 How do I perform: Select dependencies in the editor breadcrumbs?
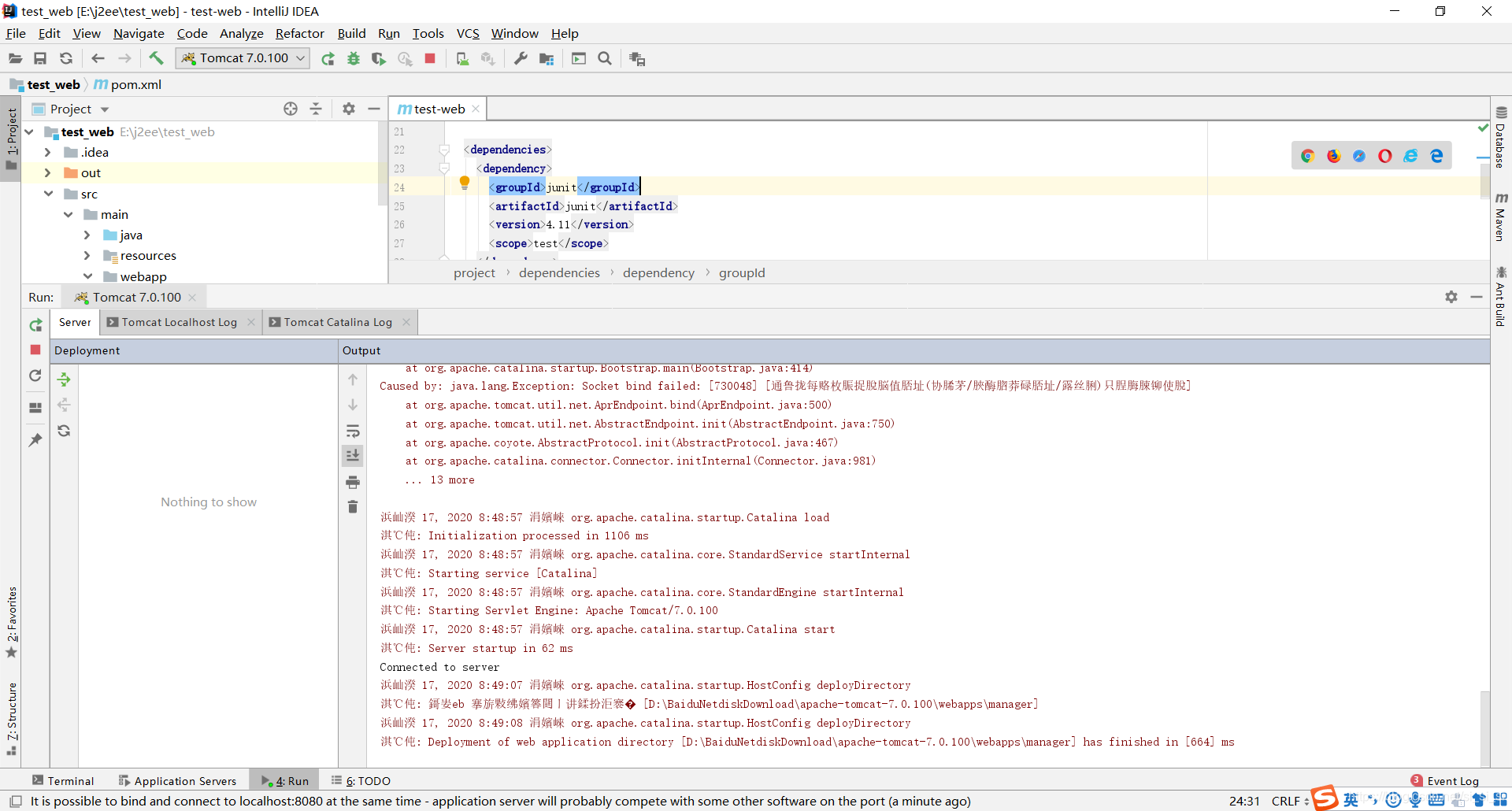click(x=558, y=272)
